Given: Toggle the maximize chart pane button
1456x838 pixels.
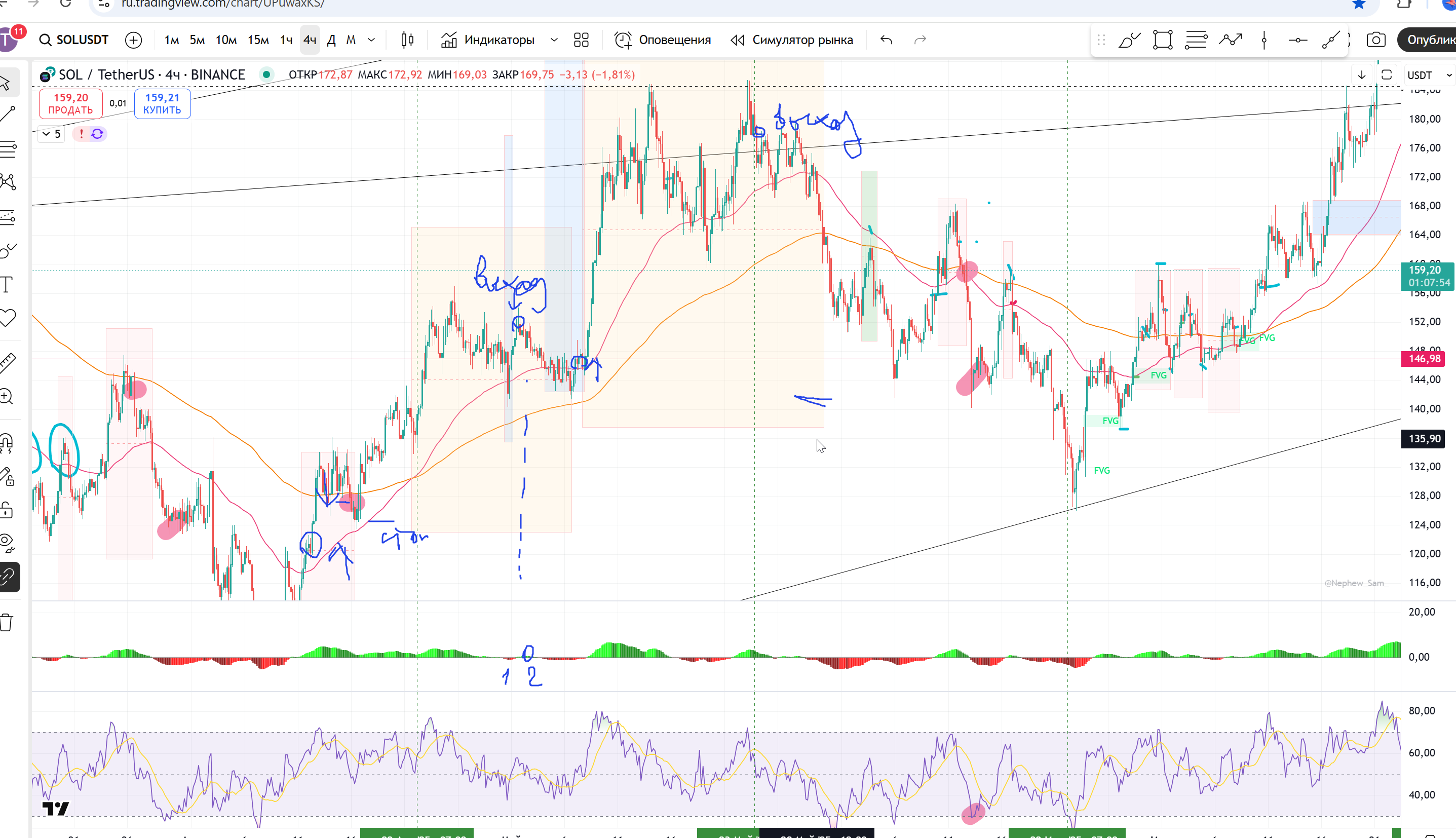Looking at the screenshot, I should click(x=1387, y=75).
